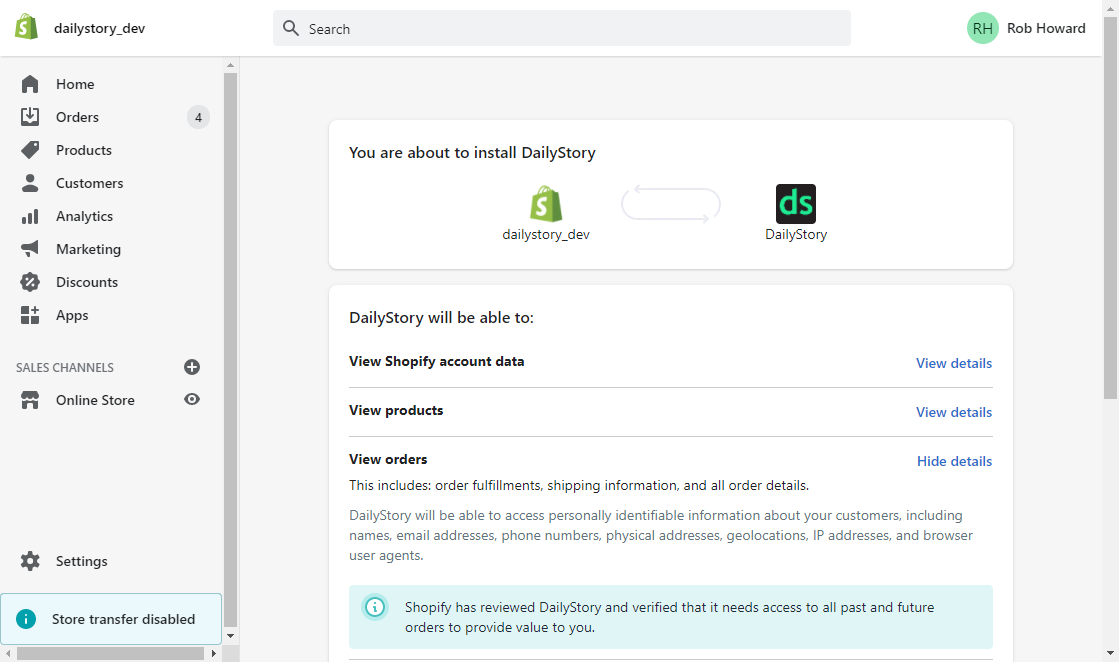
Task: Click the Shopify bag icon above dailystory_dev
Action: (x=546, y=204)
